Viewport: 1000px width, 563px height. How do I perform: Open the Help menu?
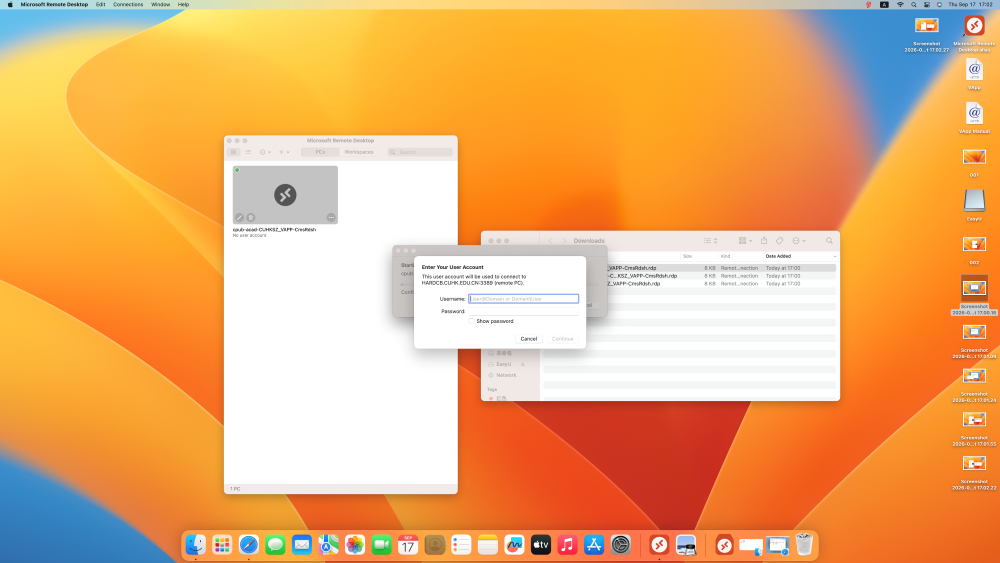pyautogui.click(x=183, y=4)
